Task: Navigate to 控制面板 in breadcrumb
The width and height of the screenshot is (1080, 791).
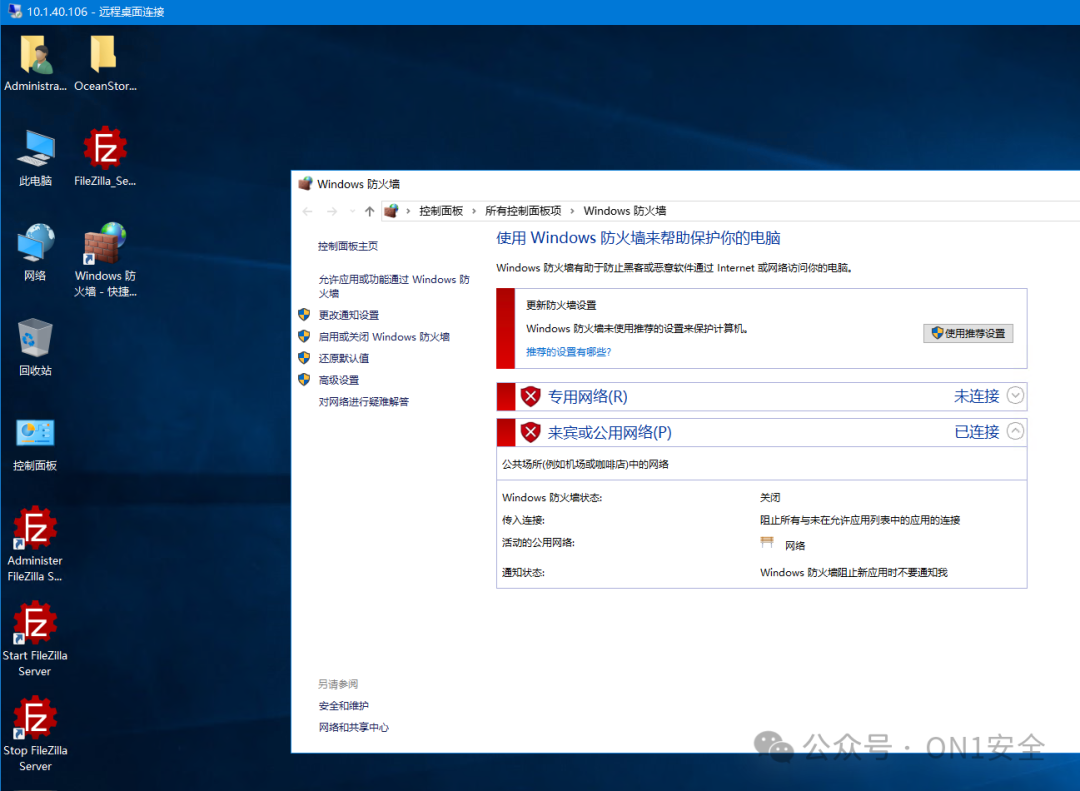Action: 442,211
